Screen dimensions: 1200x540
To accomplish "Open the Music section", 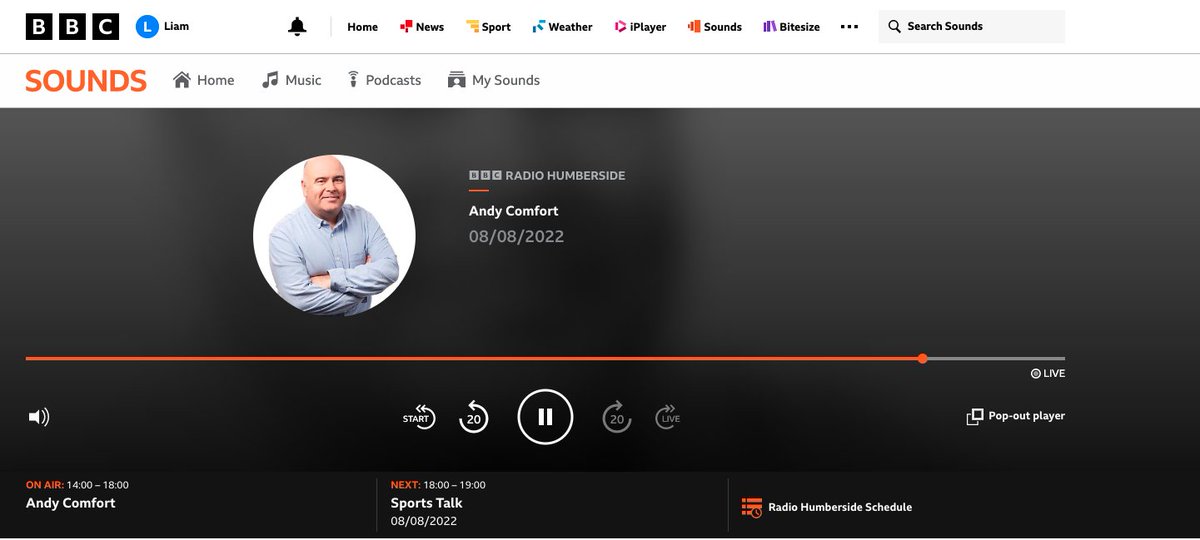I will [291, 80].
